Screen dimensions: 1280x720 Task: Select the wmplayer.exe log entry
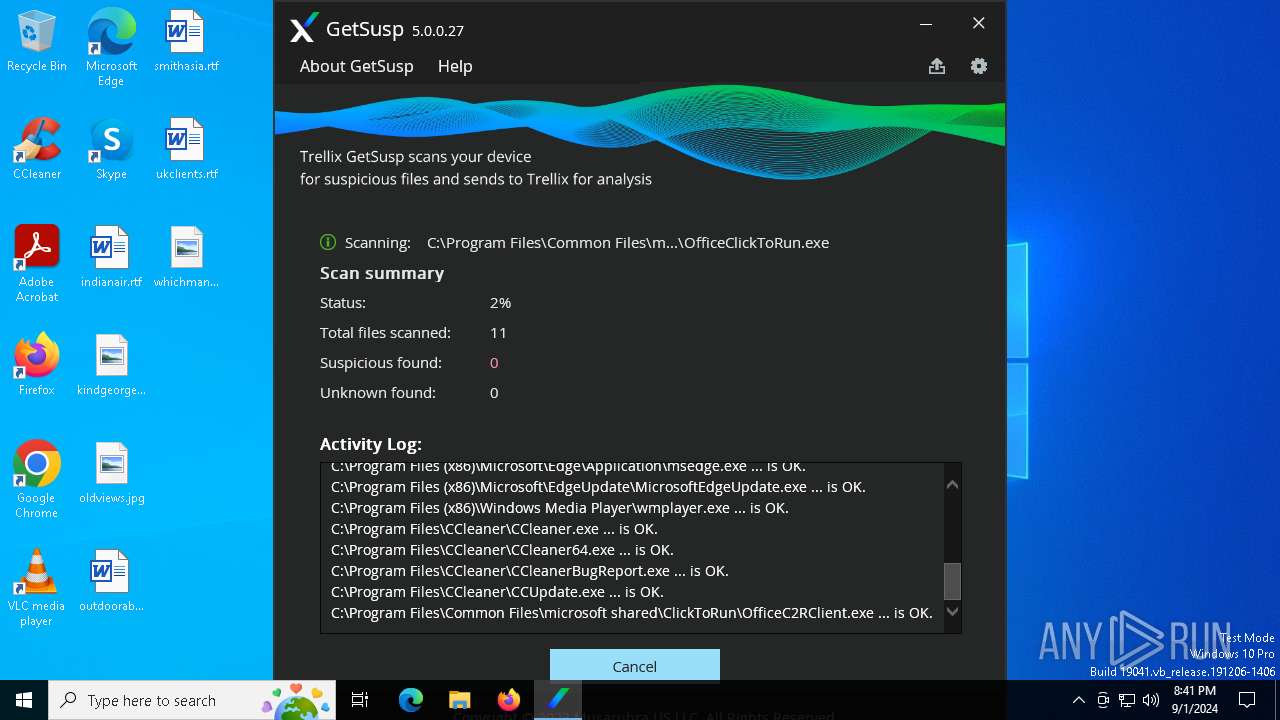click(x=560, y=508)
